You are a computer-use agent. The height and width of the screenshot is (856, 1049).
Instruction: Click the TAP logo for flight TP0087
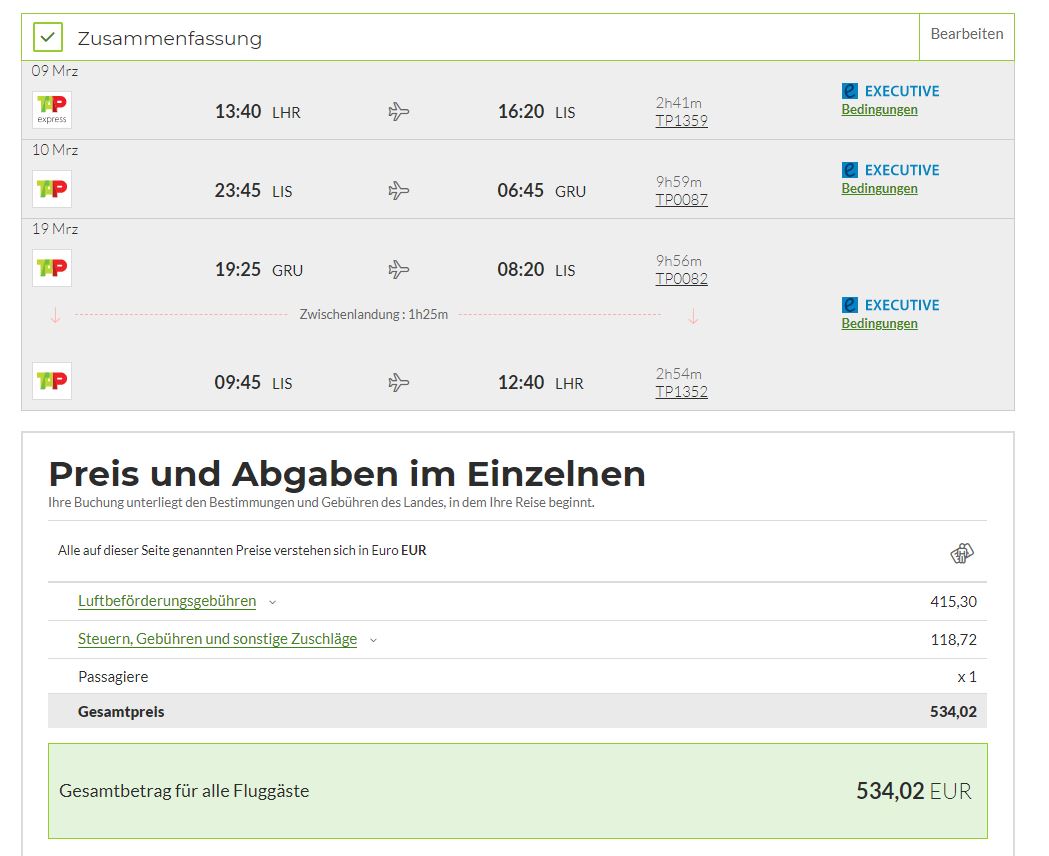click(52, 189)
